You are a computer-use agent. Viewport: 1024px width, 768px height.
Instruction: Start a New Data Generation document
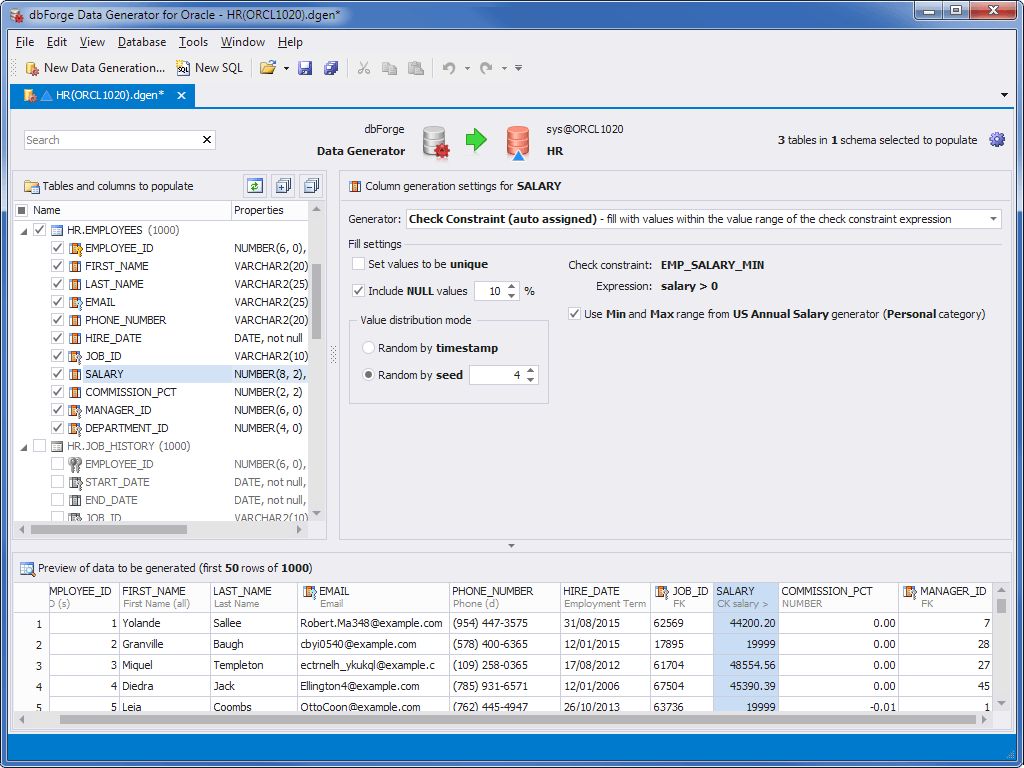click(x=93, y=68)
